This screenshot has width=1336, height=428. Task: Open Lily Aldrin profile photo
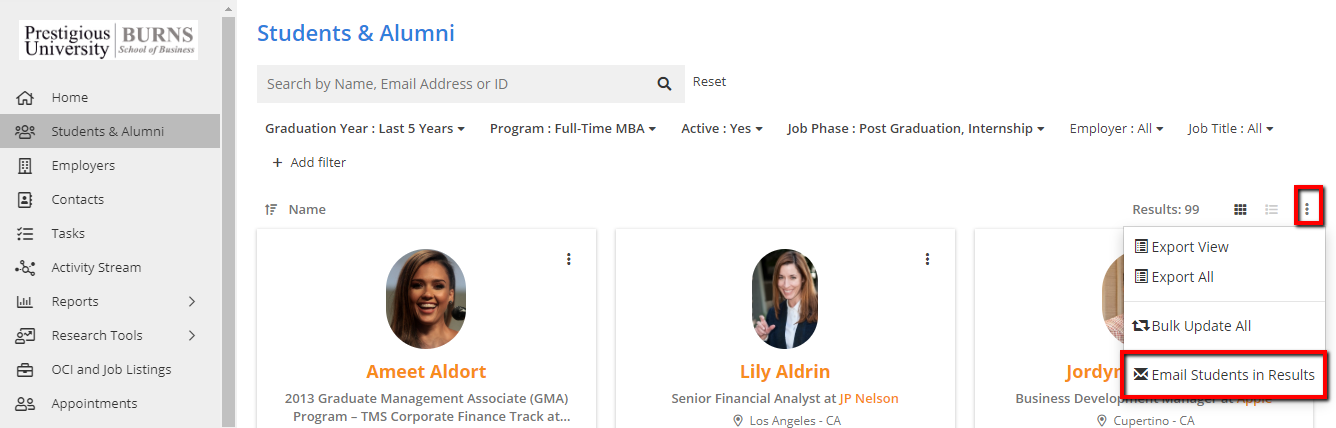[x=785, y=299]
